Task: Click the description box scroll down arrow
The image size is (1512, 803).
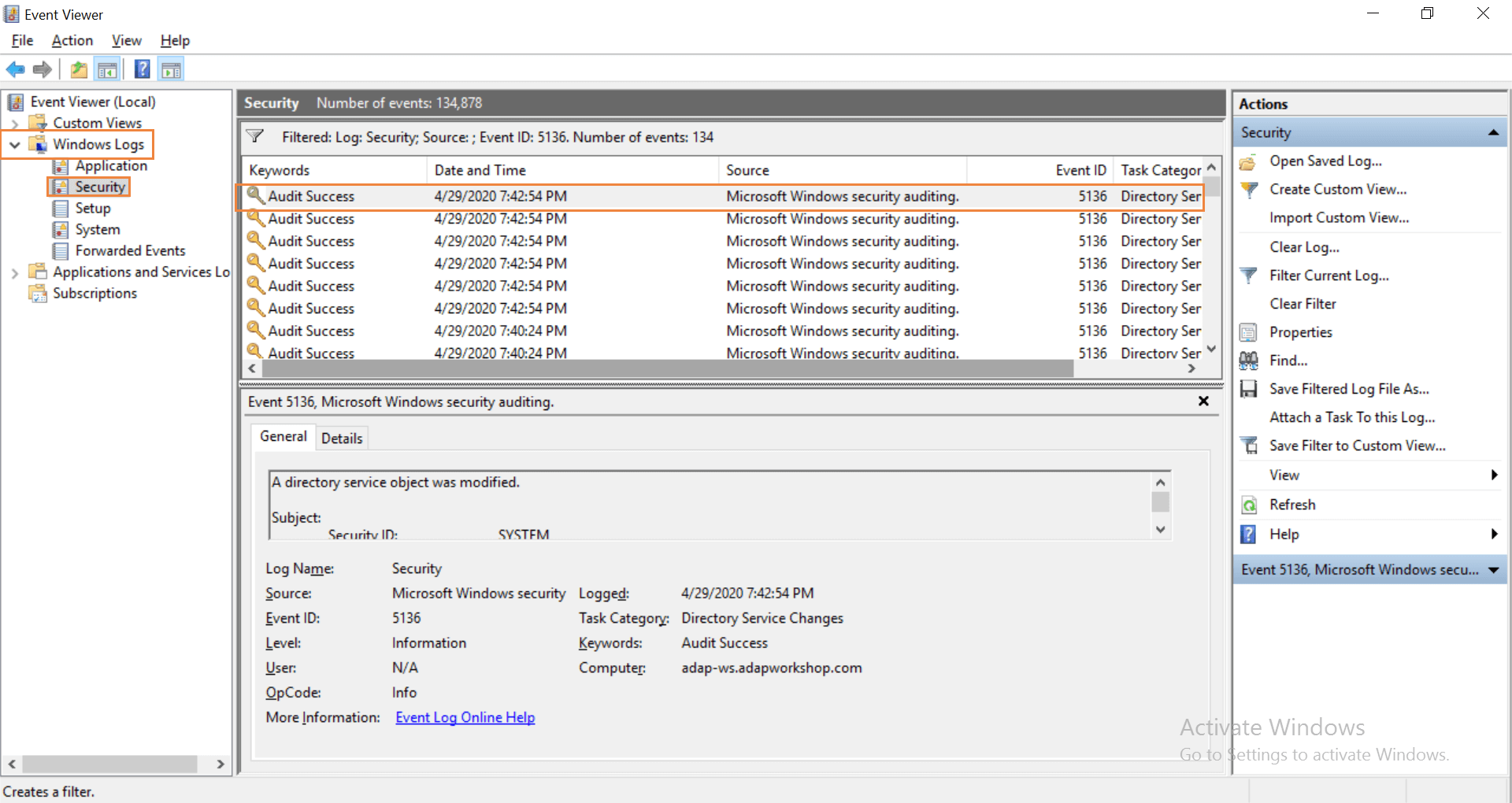Action: pos(1160,530)
